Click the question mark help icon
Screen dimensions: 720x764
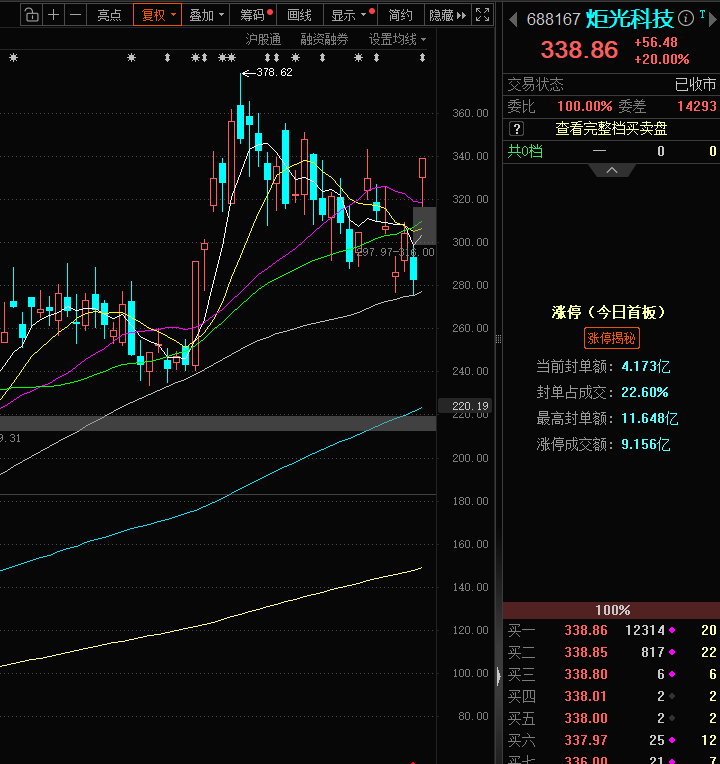[516, 129]
